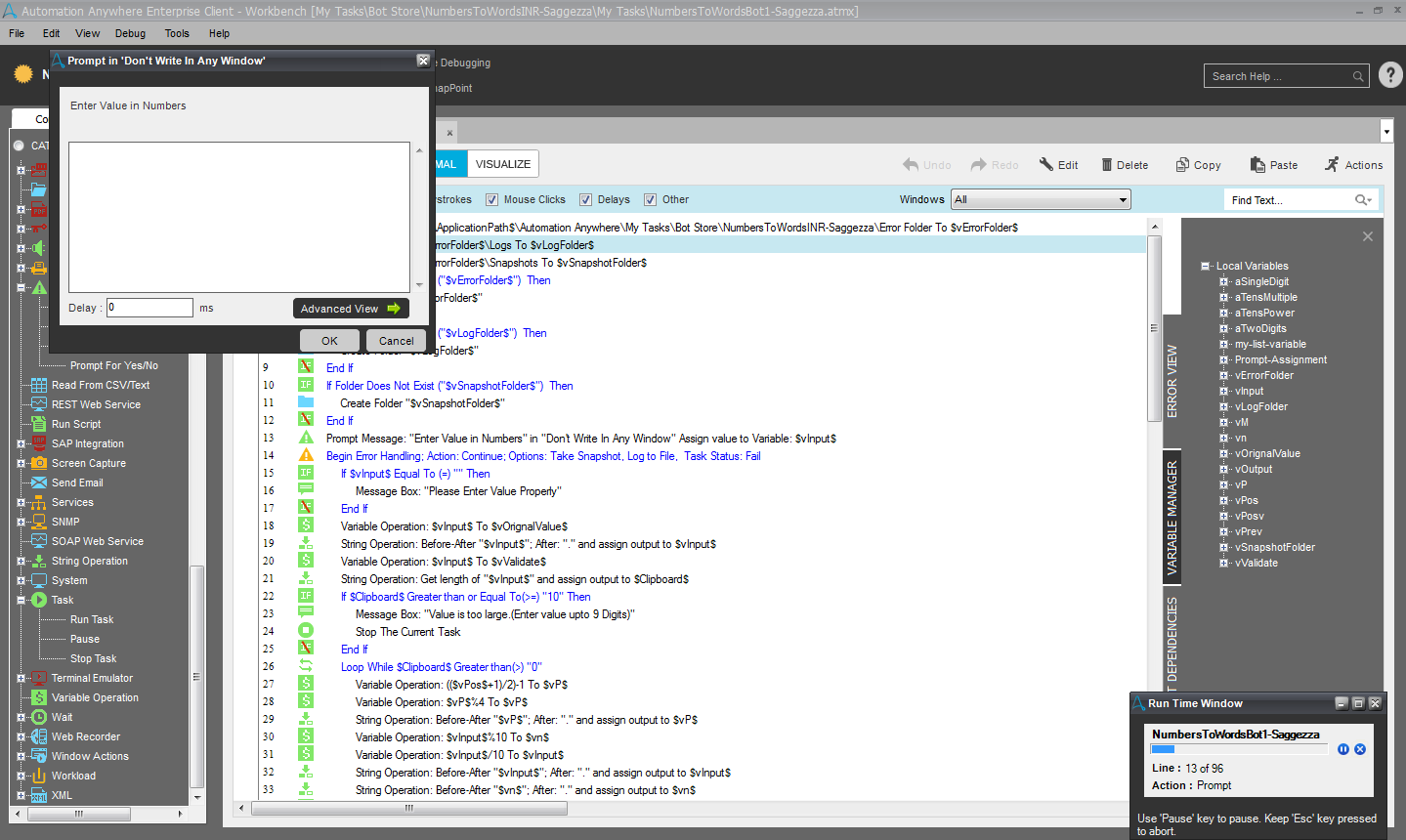Click the Copy toolbar icon
Image resolution: width=1406 pixels, height=840 pixels.
point(1182,165)
